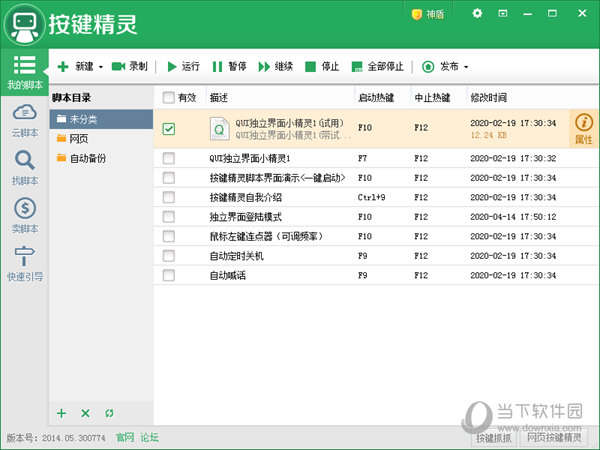Enable checkbox for 自动喊话
The width and height of the screenshot is (600, 450).
[x=169, y=275]
